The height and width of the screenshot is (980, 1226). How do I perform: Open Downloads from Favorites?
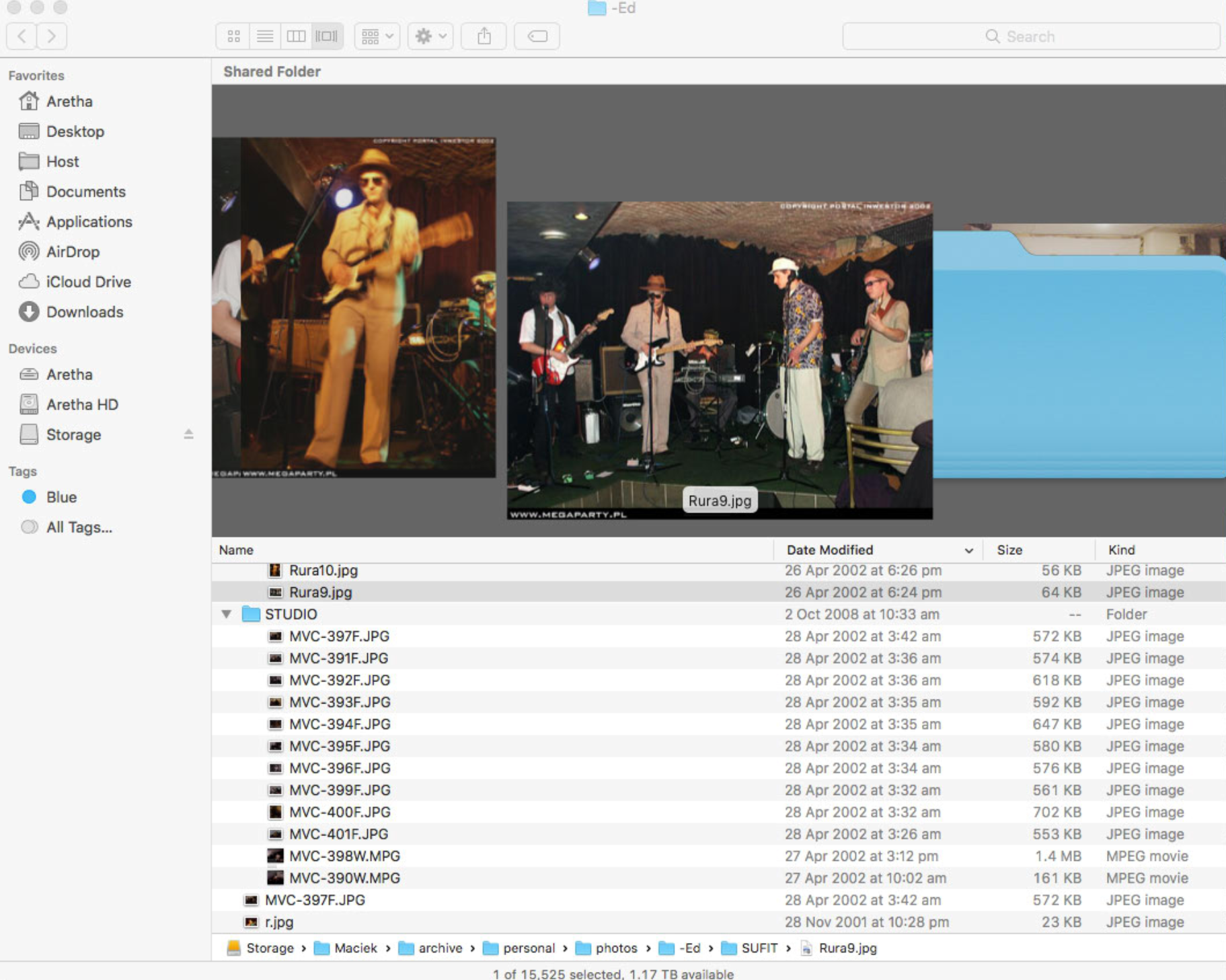[x=85, y=312]
